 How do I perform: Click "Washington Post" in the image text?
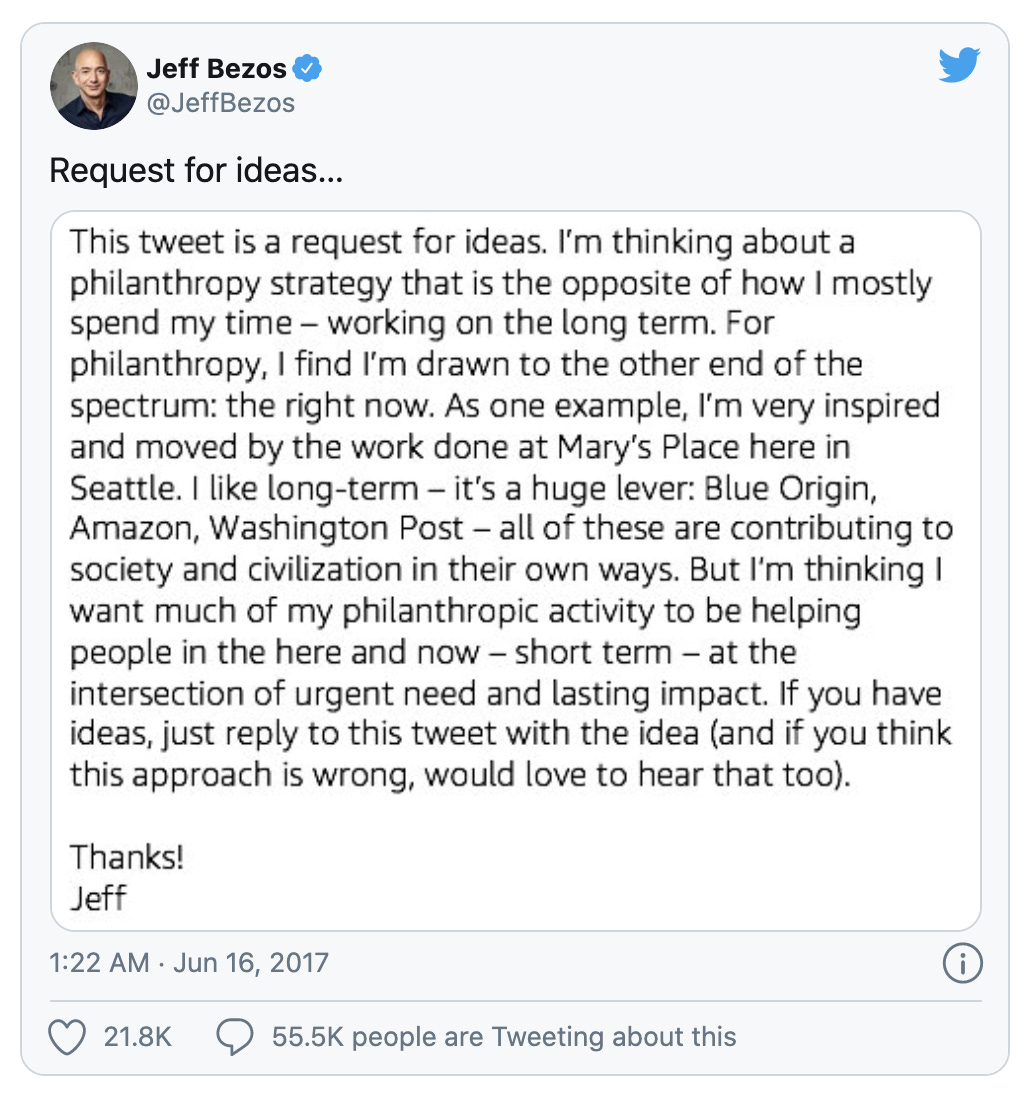[337, 529]
